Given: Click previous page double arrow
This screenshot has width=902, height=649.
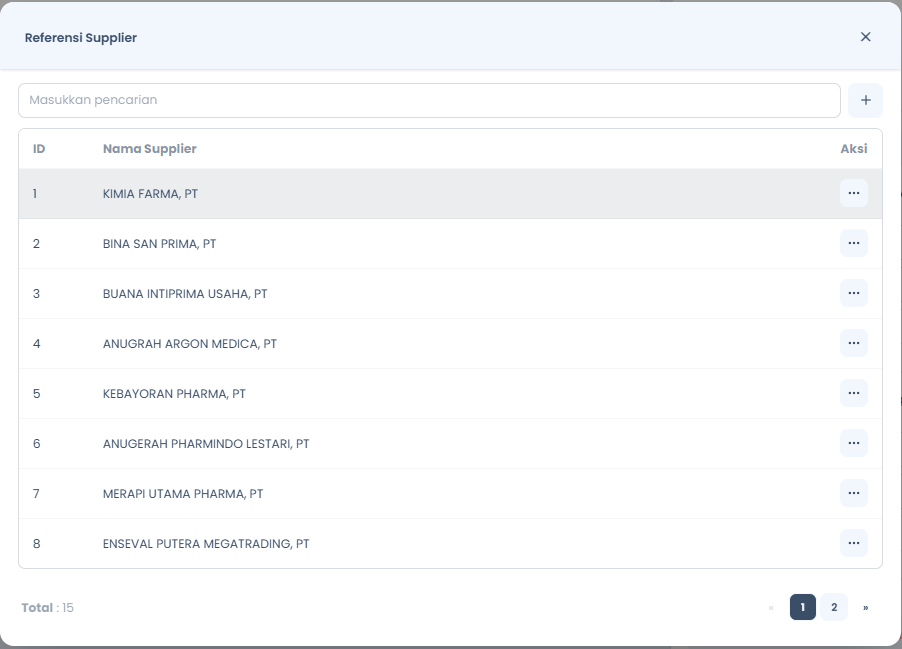Looking at the screenshot, I should coord(771,608).
